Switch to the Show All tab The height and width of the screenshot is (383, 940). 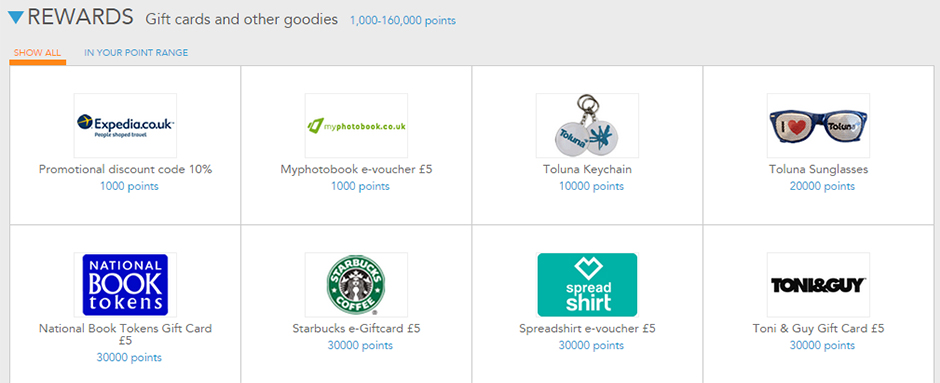pyautogui.click(x=37, y=53)
